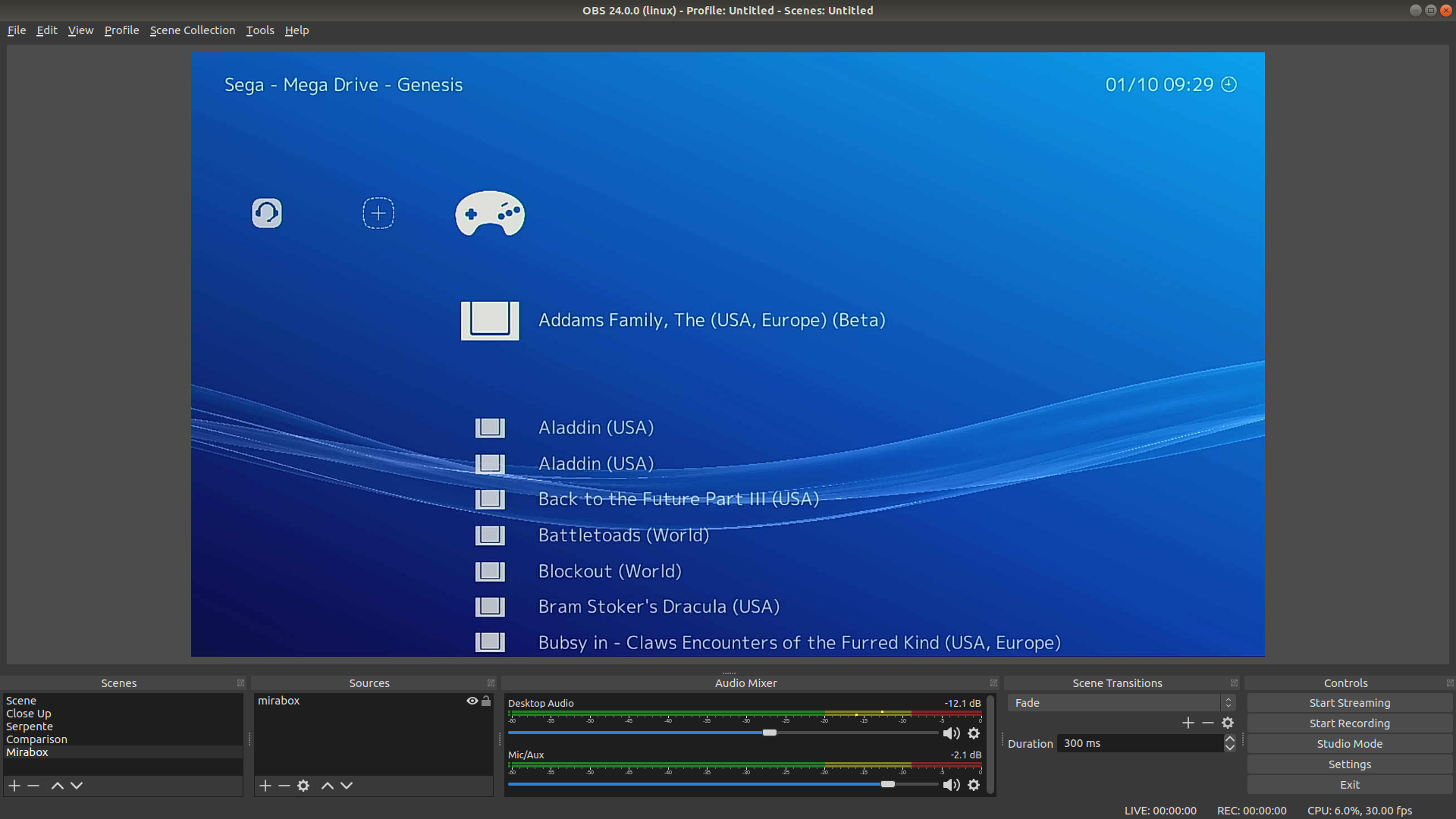Viewport: 1456px width, 819px height.
Task: Adjust Mic/Aux volume slider handle
Action: tap(888, 784)
